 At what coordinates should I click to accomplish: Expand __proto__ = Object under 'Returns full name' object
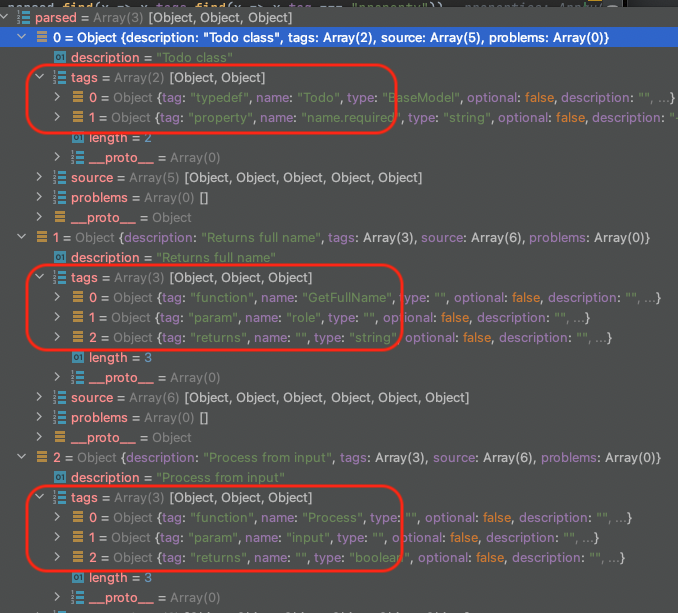pos(39,437)
